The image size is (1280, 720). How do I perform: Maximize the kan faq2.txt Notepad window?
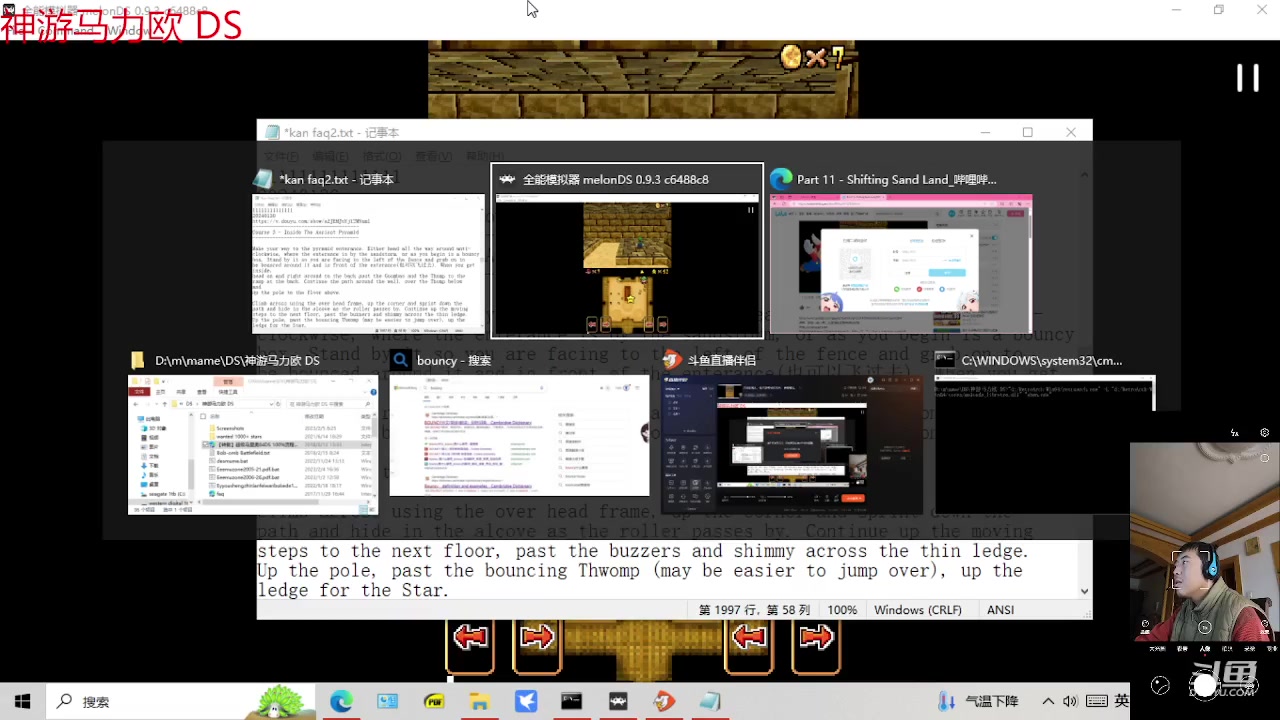[x=1027, y=132]
